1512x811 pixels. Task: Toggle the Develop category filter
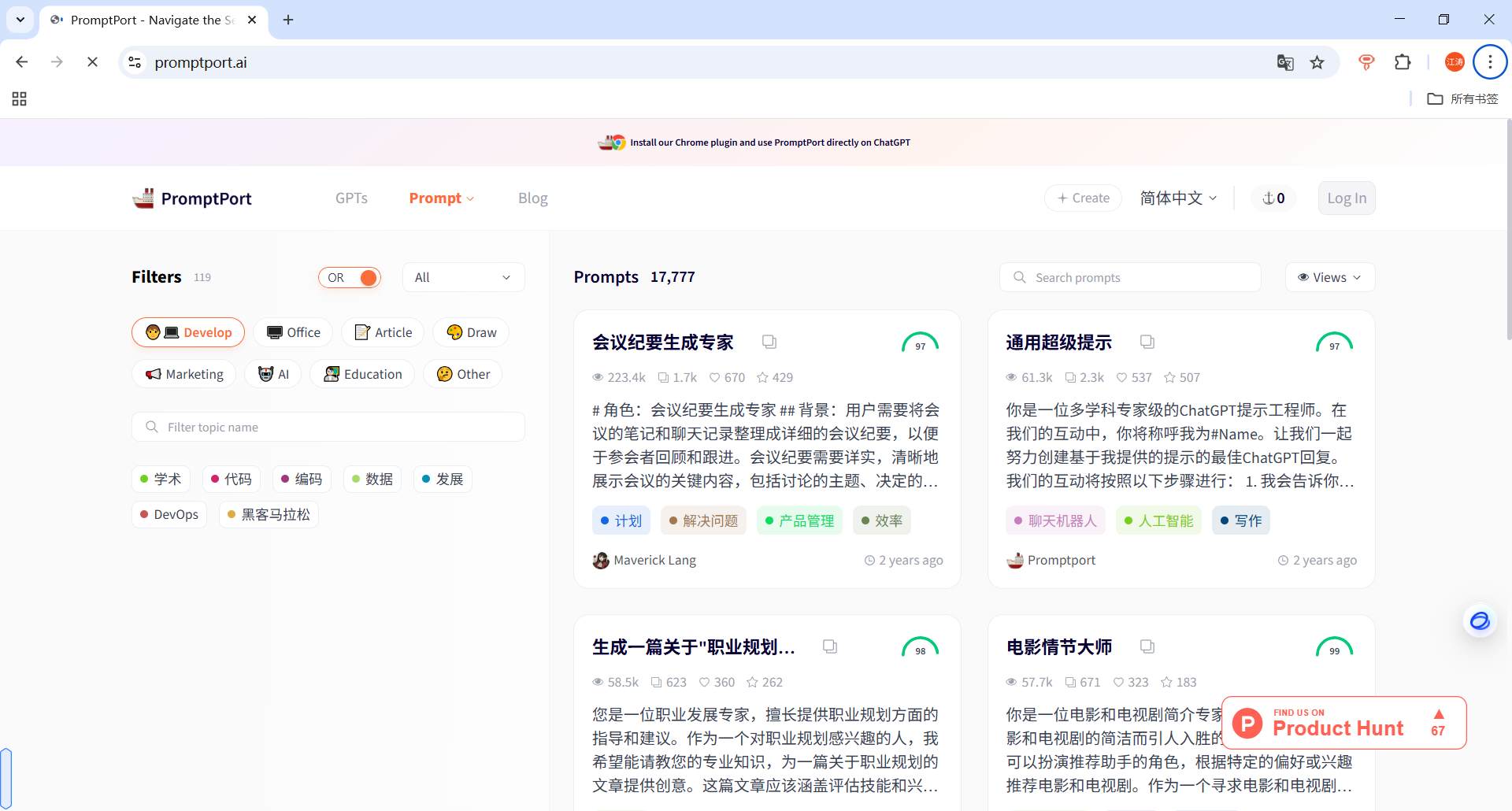(188, 332)
